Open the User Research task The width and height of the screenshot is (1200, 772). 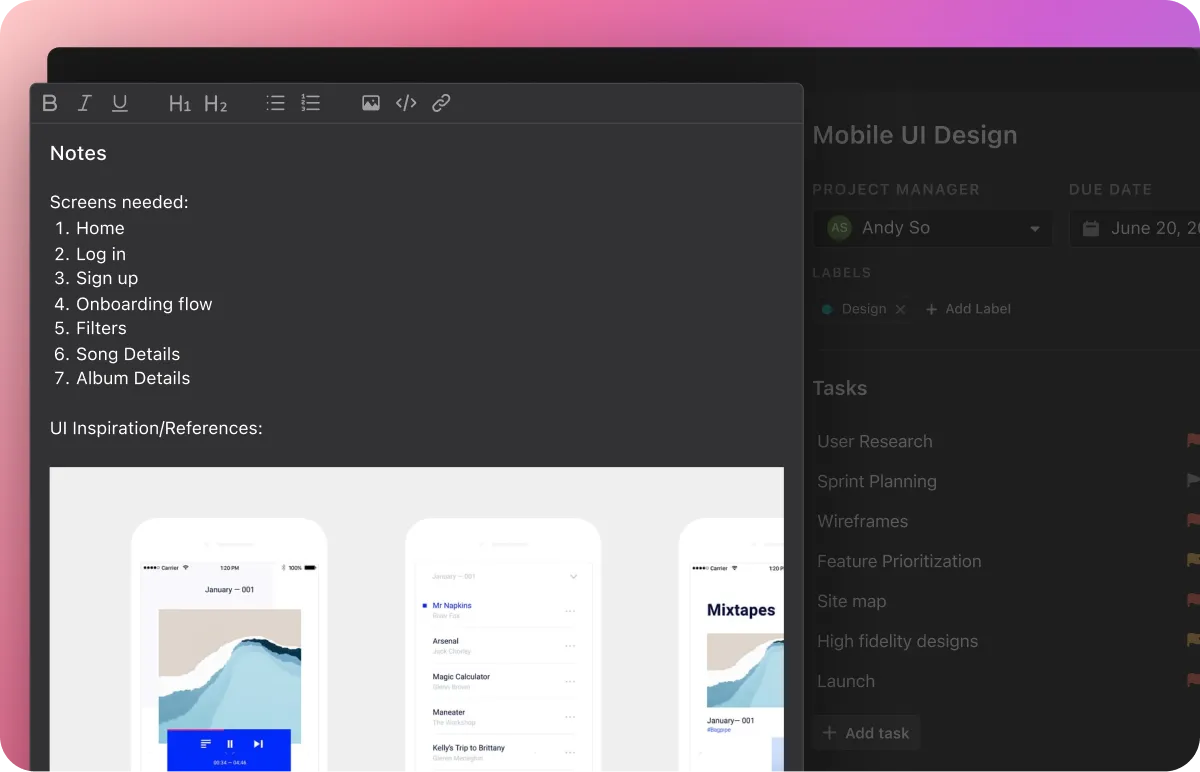(875, 441)
